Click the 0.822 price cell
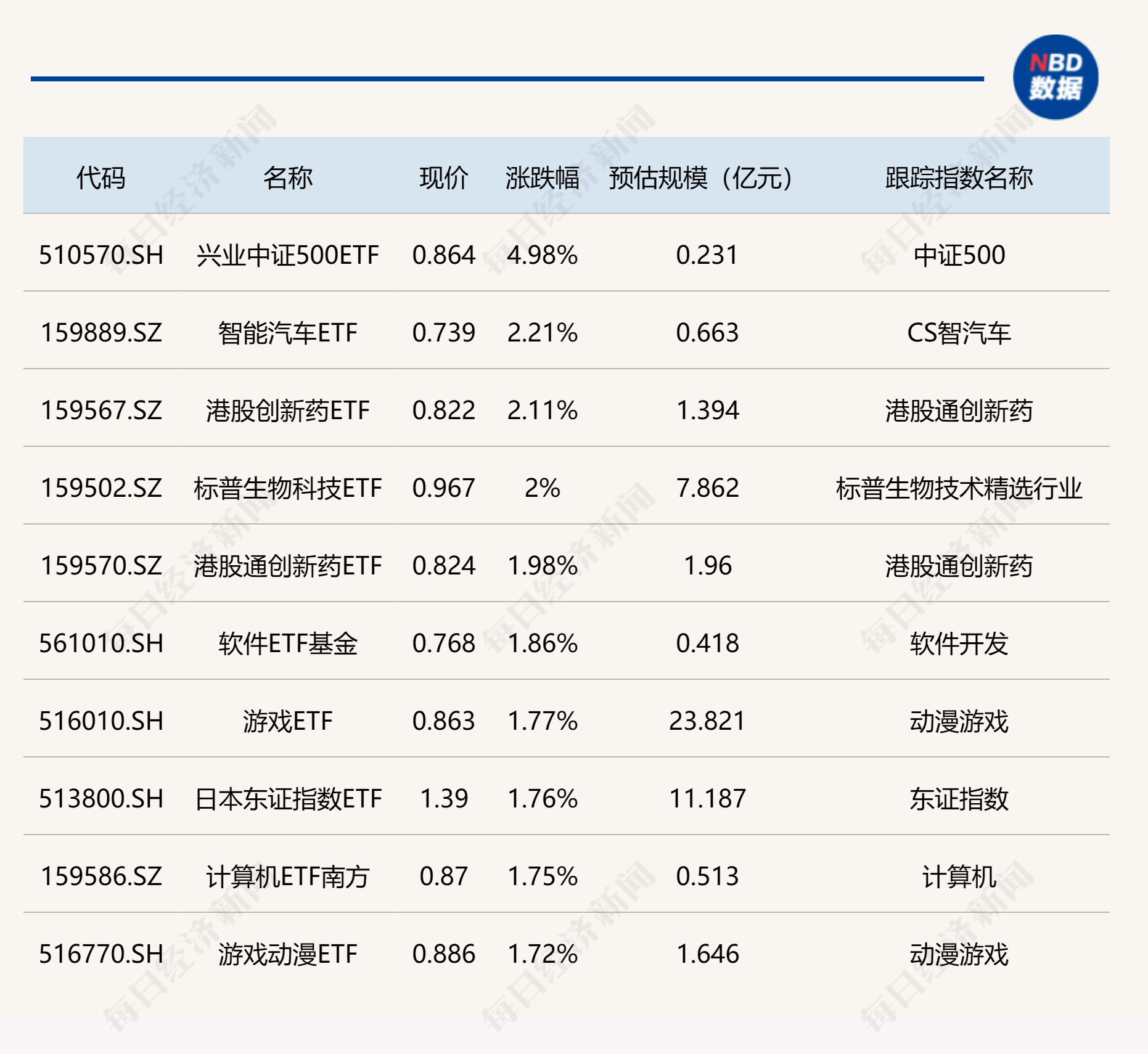 [444, 411]
